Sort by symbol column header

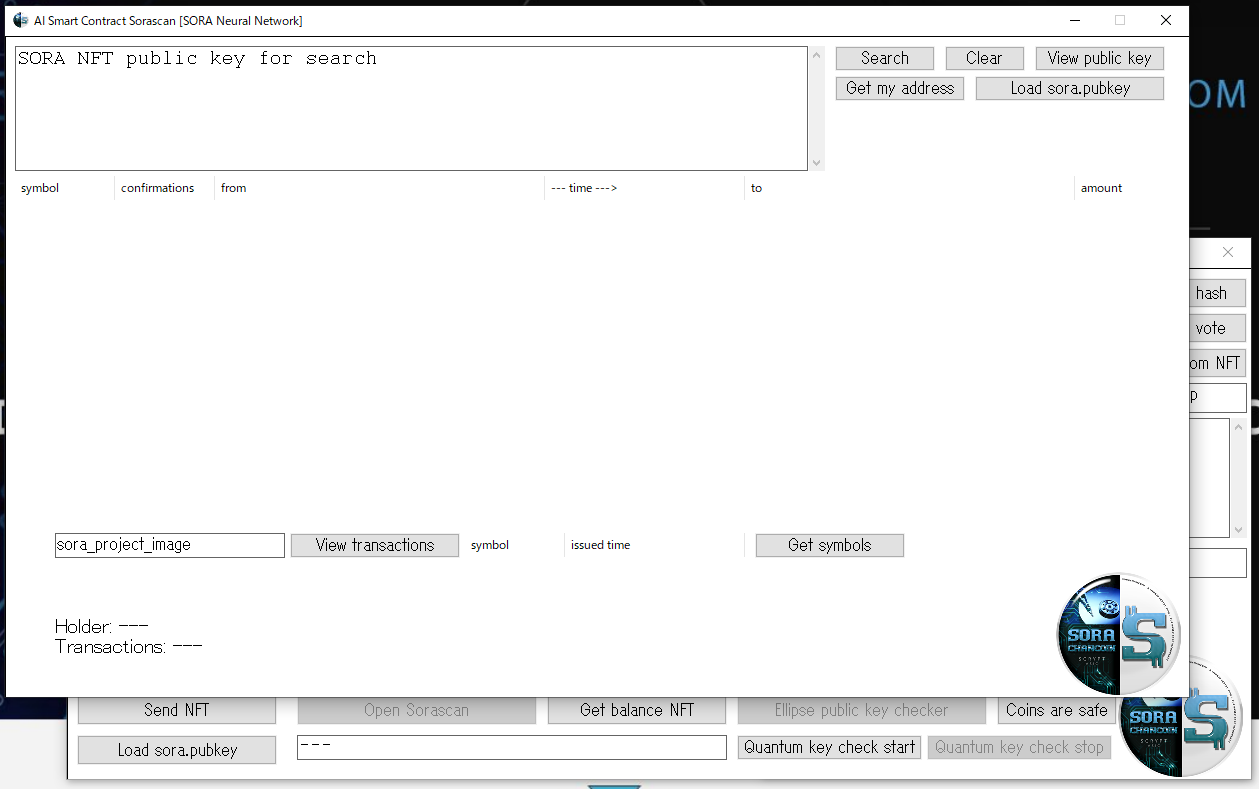coord(64,188)
